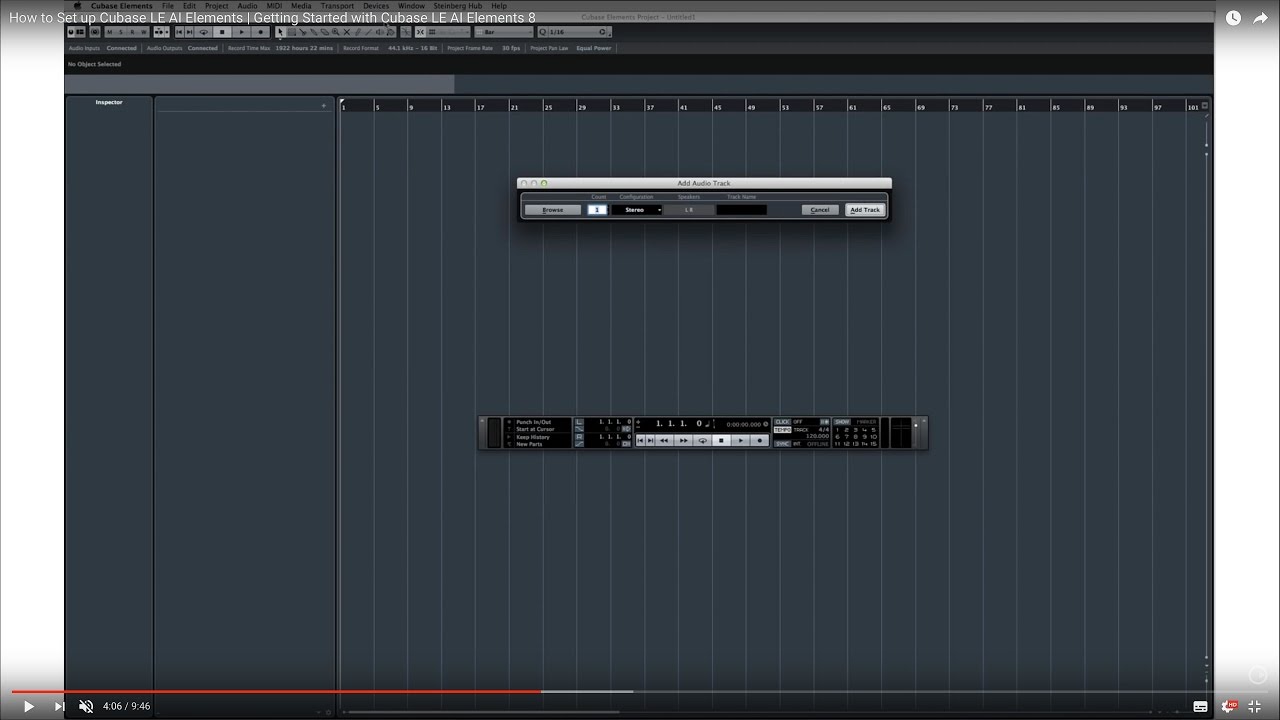Click Record in the top toolbar
This screenshot has height=720, width=1280.
261,32
